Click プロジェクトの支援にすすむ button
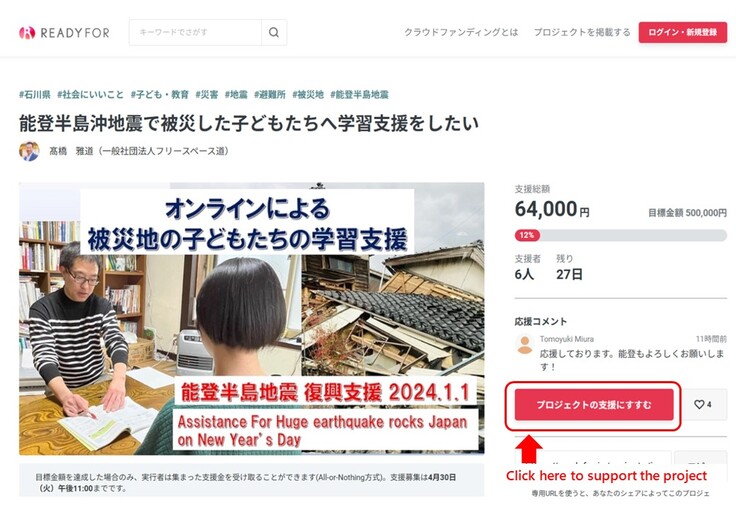 [594, 404]
